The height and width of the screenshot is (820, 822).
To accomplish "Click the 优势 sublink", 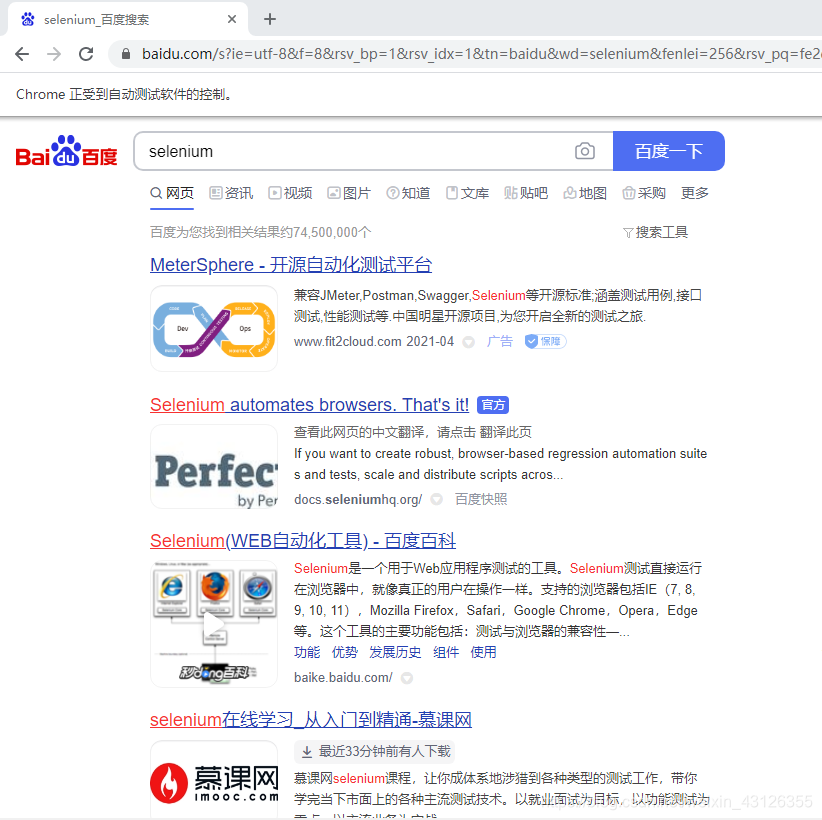I will coord(345,652).
